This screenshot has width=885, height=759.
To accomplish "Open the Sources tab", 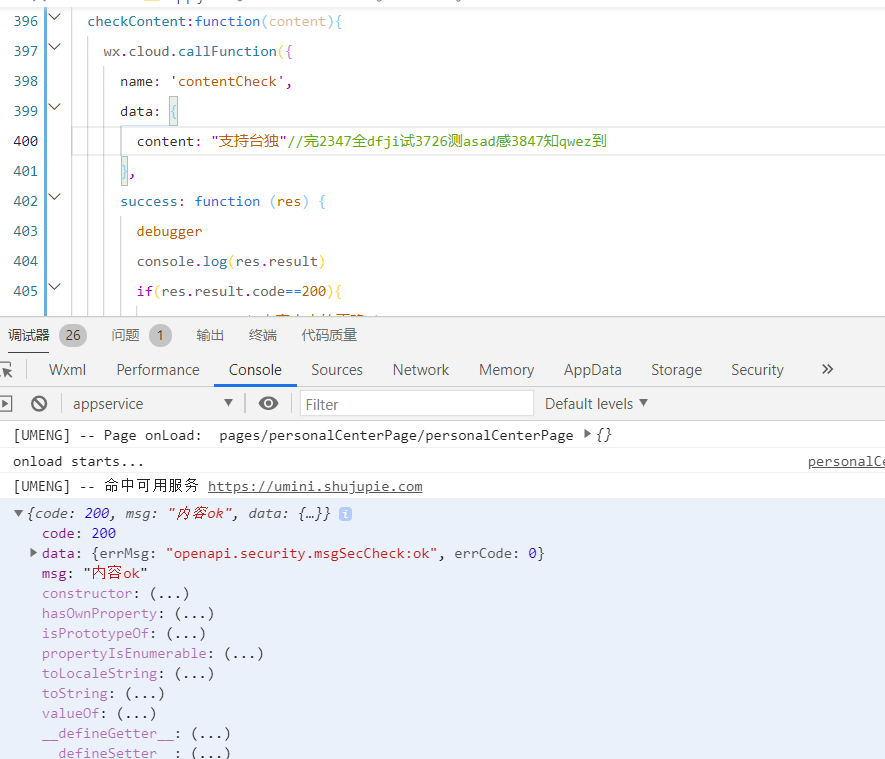I will (x=337, y=370).
